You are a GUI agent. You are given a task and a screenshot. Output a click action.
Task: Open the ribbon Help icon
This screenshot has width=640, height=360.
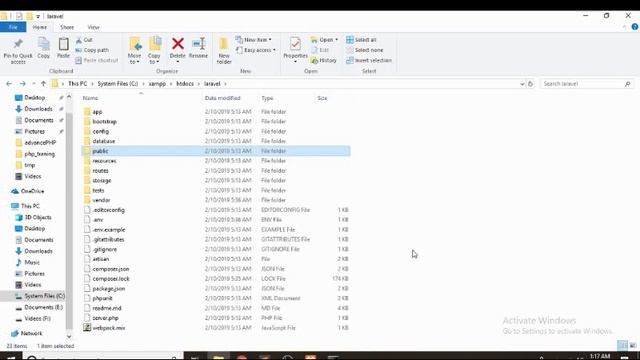click(x=635, y=27)
